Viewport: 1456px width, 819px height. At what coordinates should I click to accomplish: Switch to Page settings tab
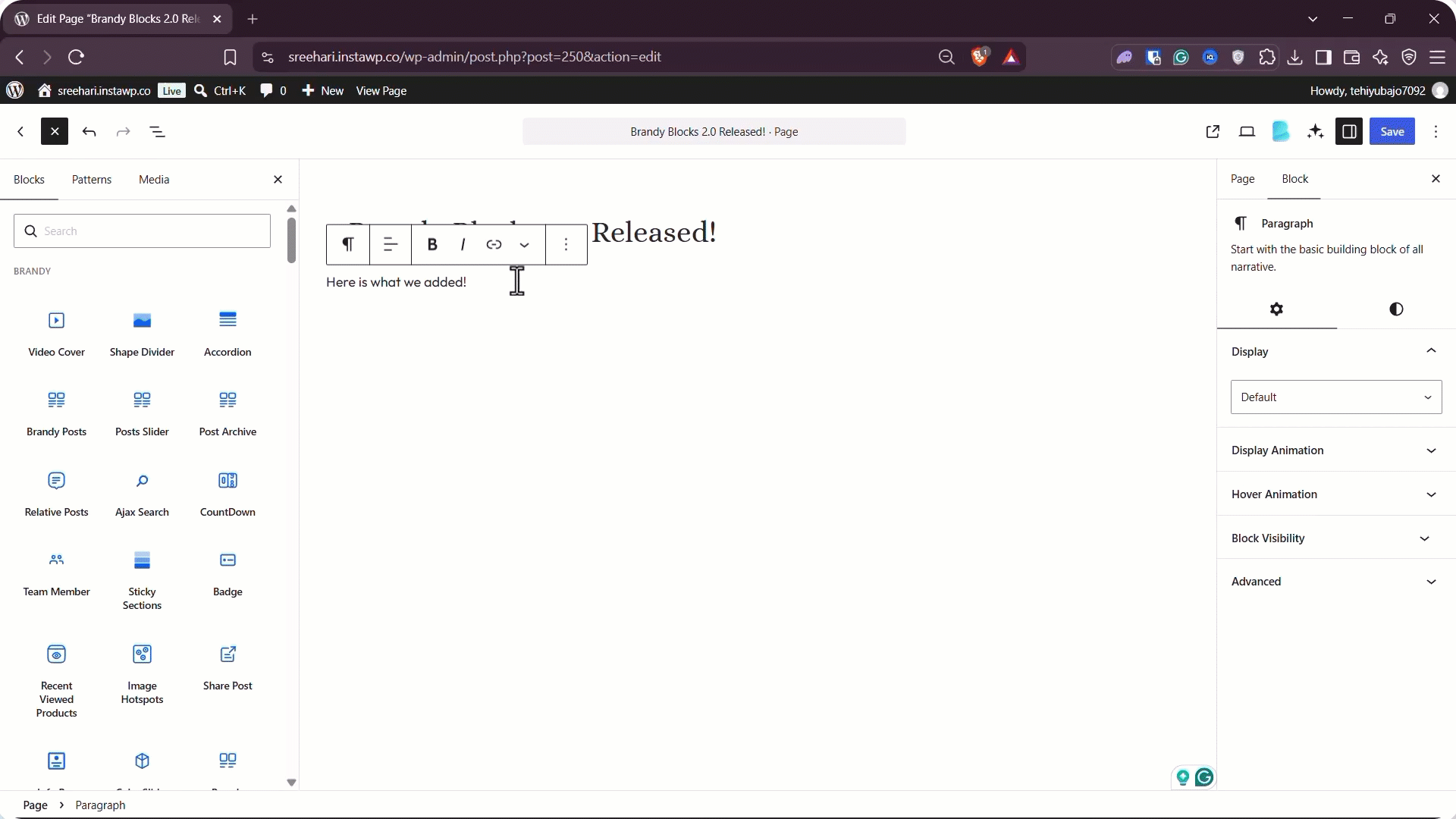click(1242, 179)
